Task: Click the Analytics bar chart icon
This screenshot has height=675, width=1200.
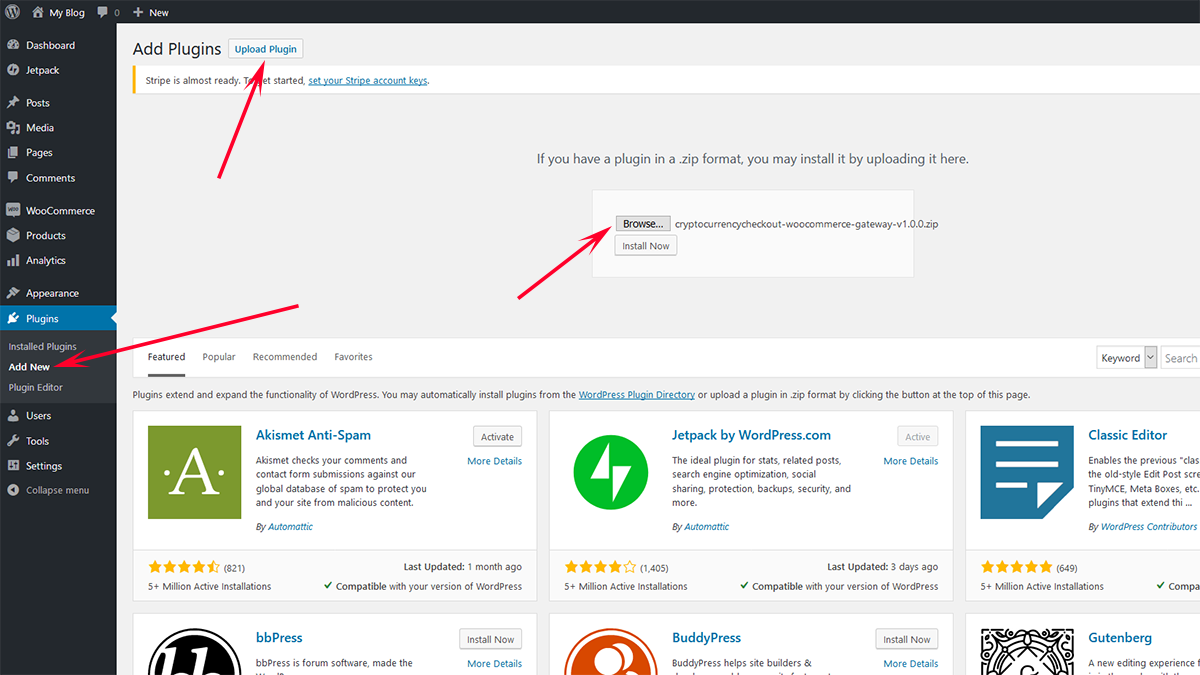Action: 13,261
